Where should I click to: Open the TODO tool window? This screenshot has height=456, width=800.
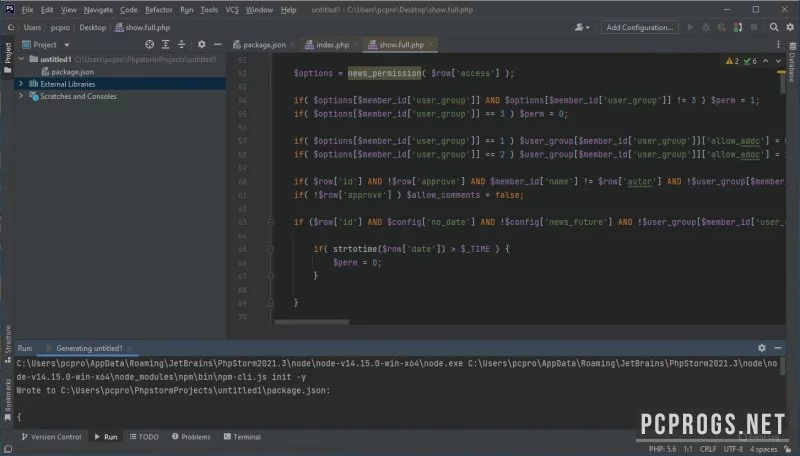[144, 437]
